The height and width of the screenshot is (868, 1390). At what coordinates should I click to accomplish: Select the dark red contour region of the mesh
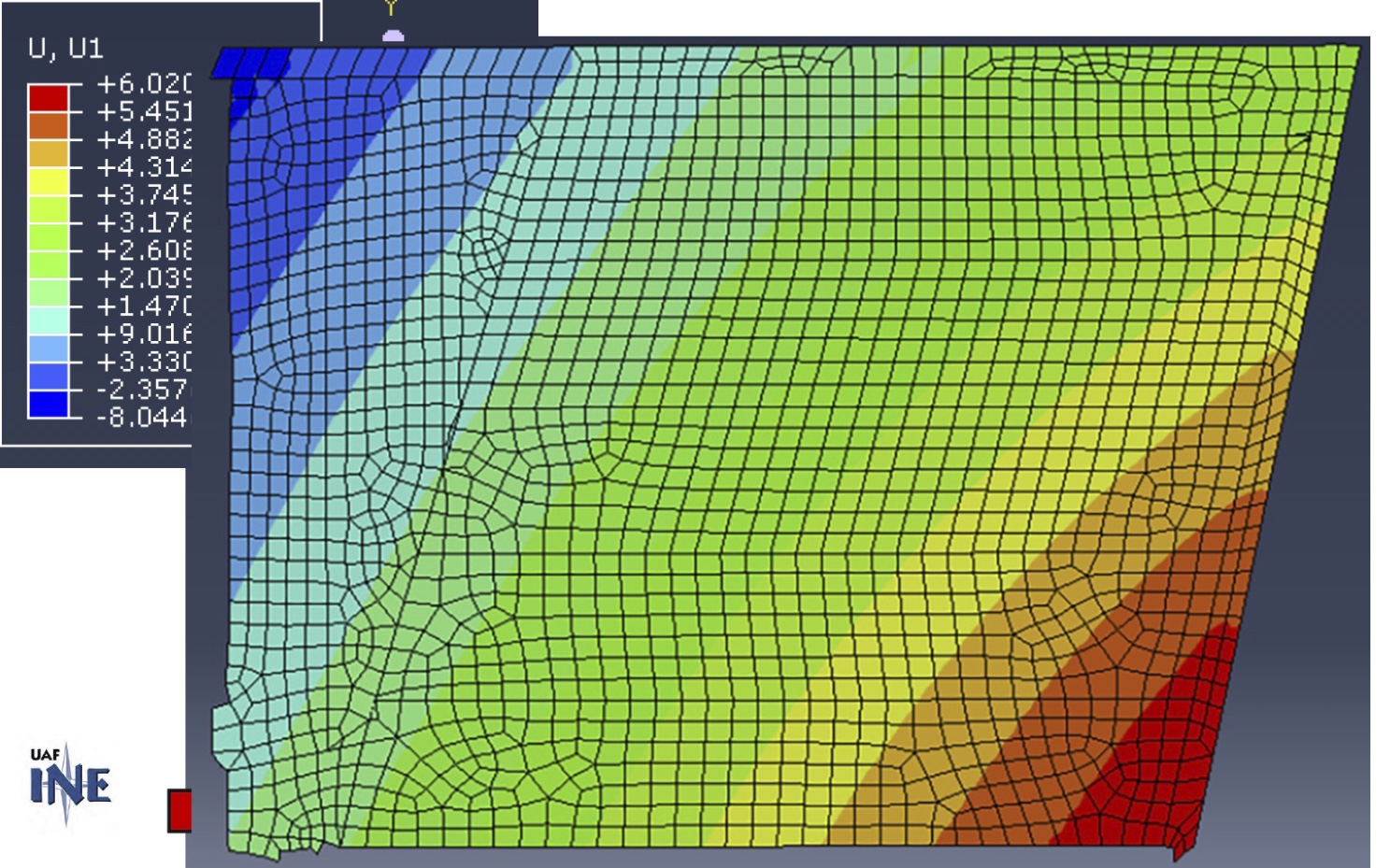click(x=1159, y=747)
